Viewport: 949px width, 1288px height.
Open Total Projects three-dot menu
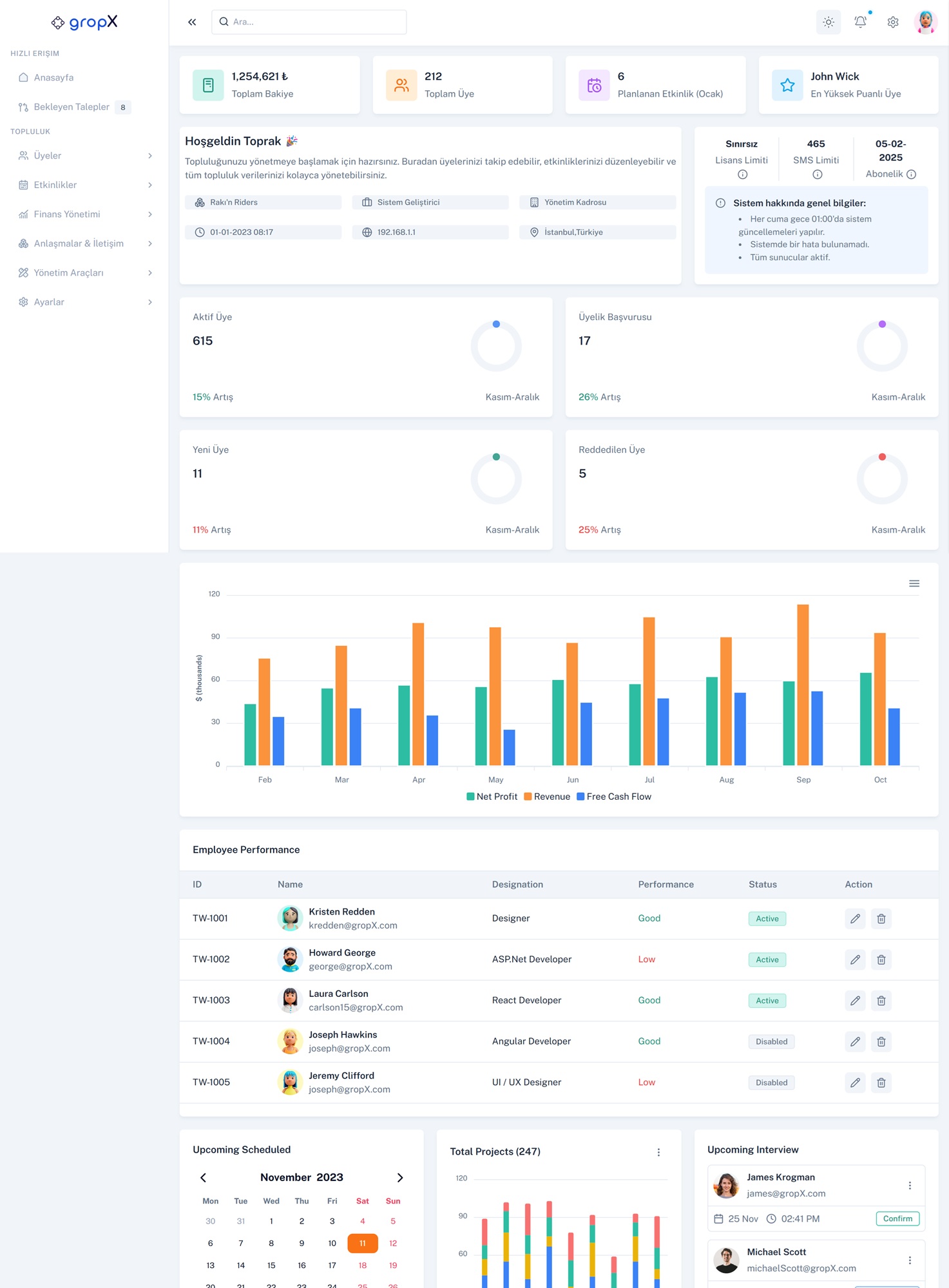(x=658, y=1152)
